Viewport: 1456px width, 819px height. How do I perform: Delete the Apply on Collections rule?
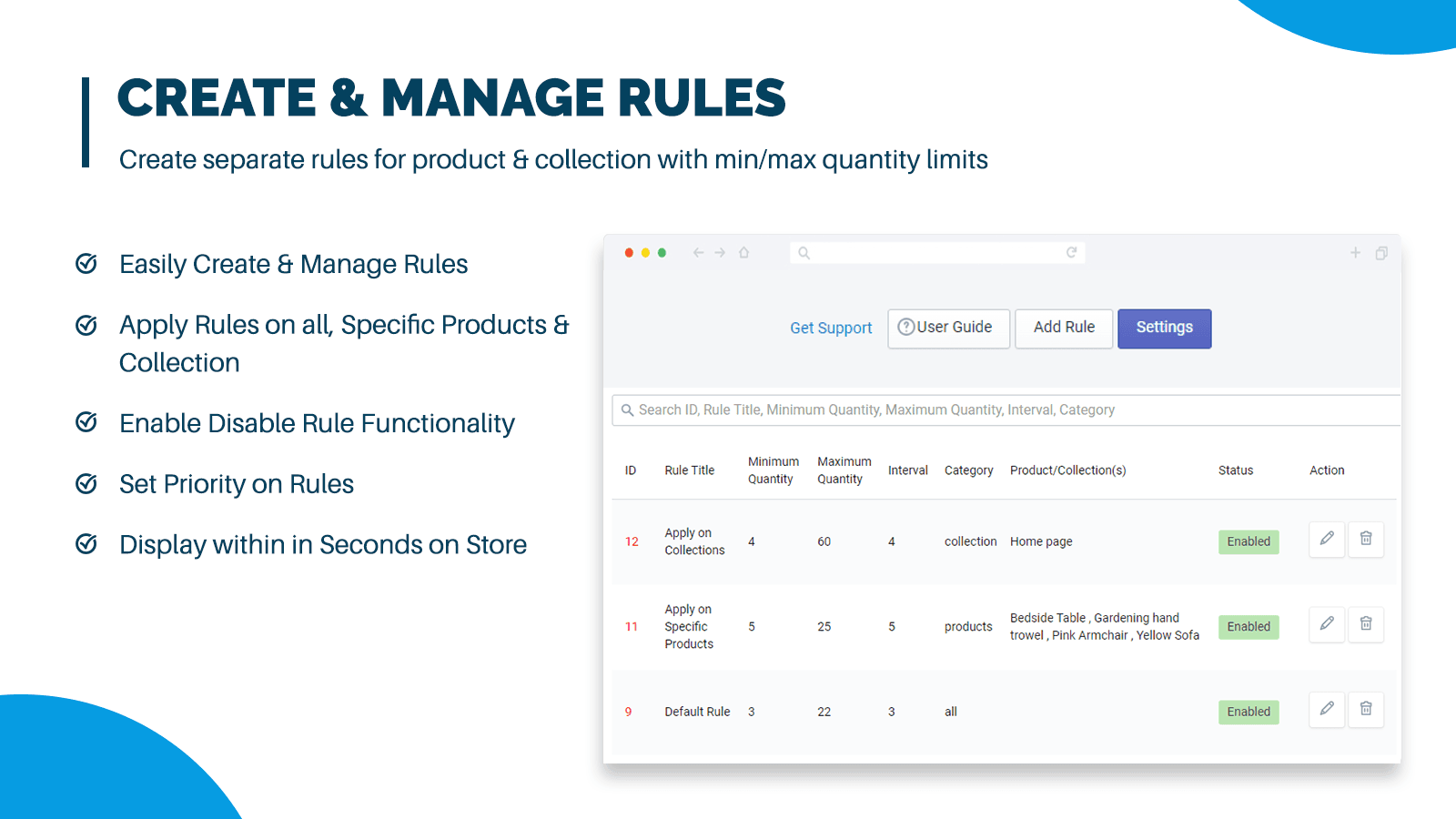(1366, 539)
